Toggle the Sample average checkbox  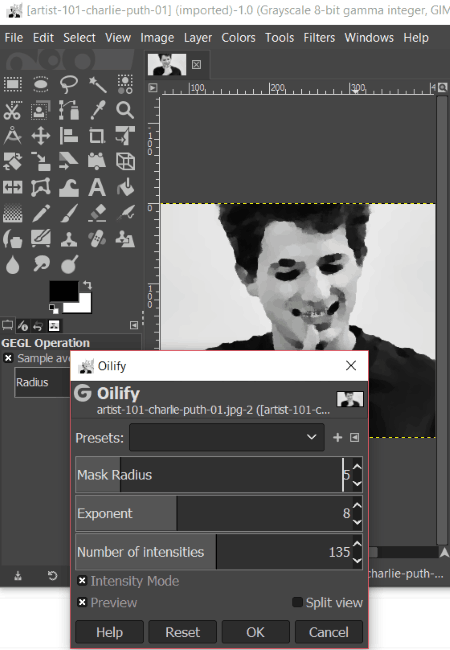tap(8, 358)
